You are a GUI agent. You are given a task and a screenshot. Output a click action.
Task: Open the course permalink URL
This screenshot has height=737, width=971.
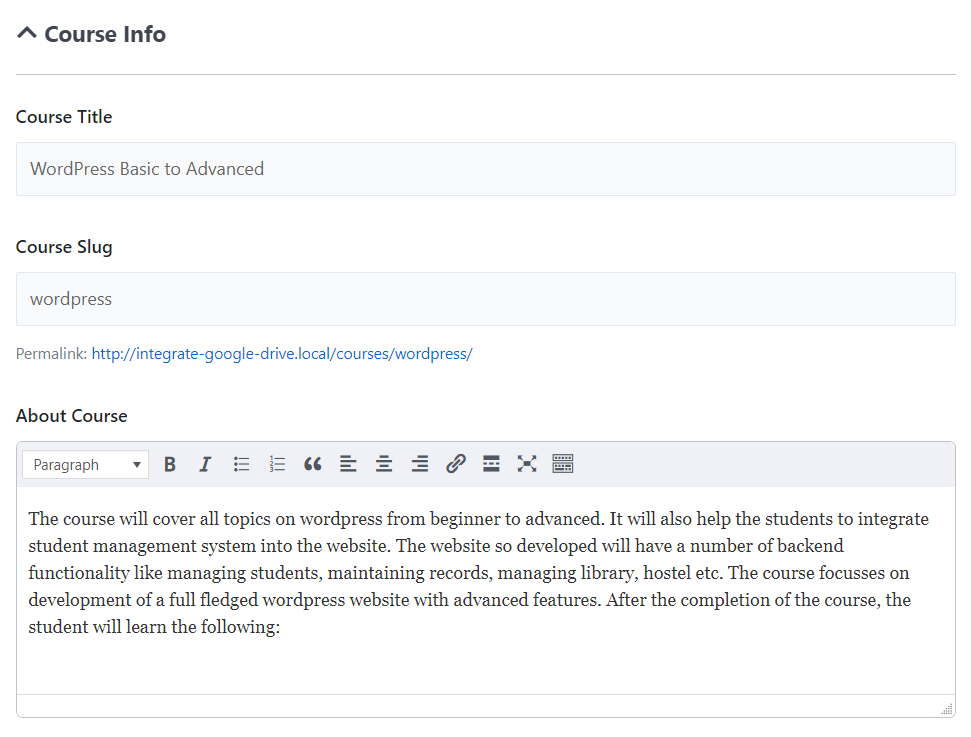click(282, 354)
